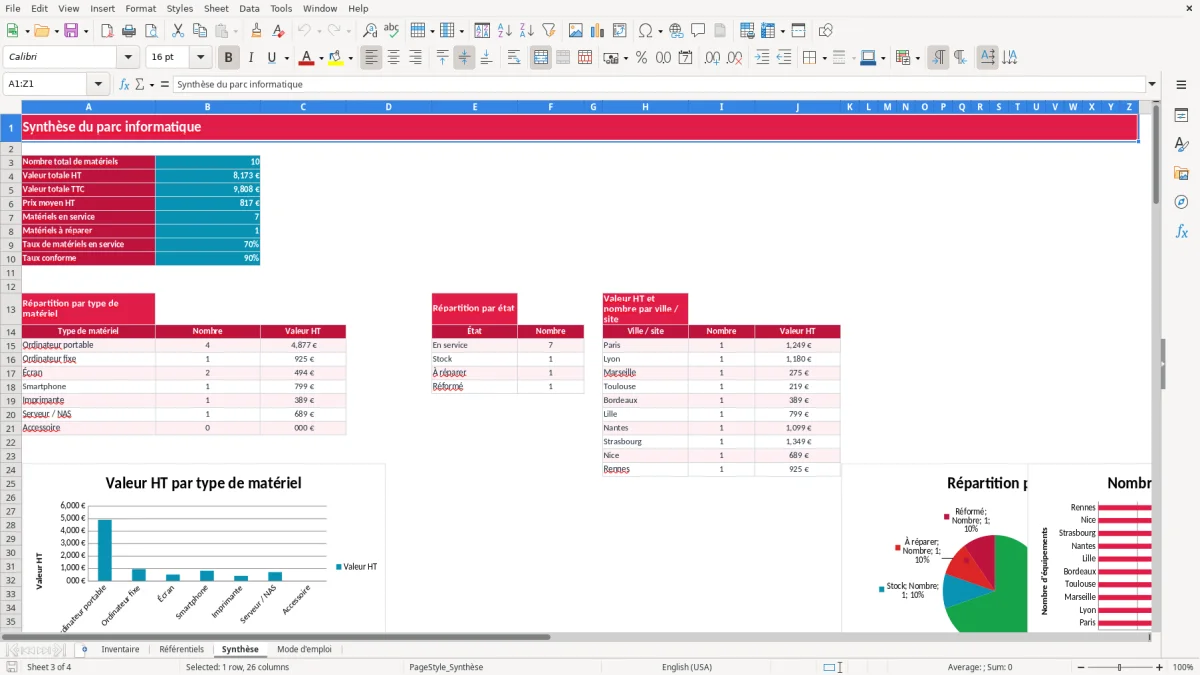1200x675 pixels.
Task: Click the Print icon in toolbar
Action: coord(129,31)
